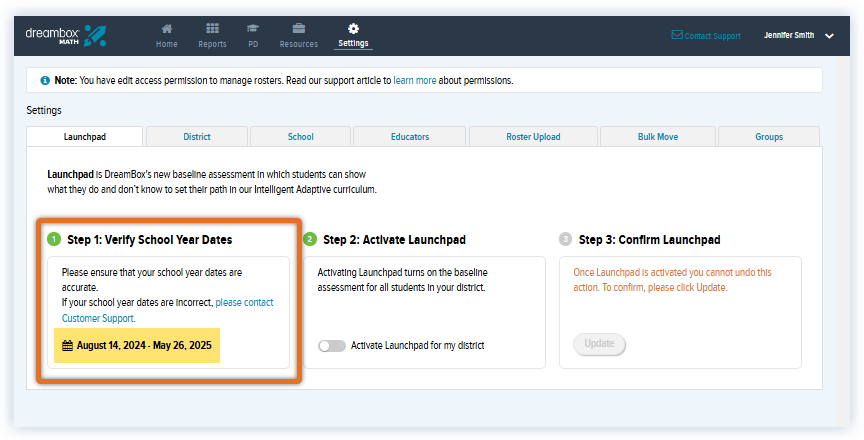This screenshot has width=864, height=440.
Task: Click the Settings page heading
Action: [44, 110]
